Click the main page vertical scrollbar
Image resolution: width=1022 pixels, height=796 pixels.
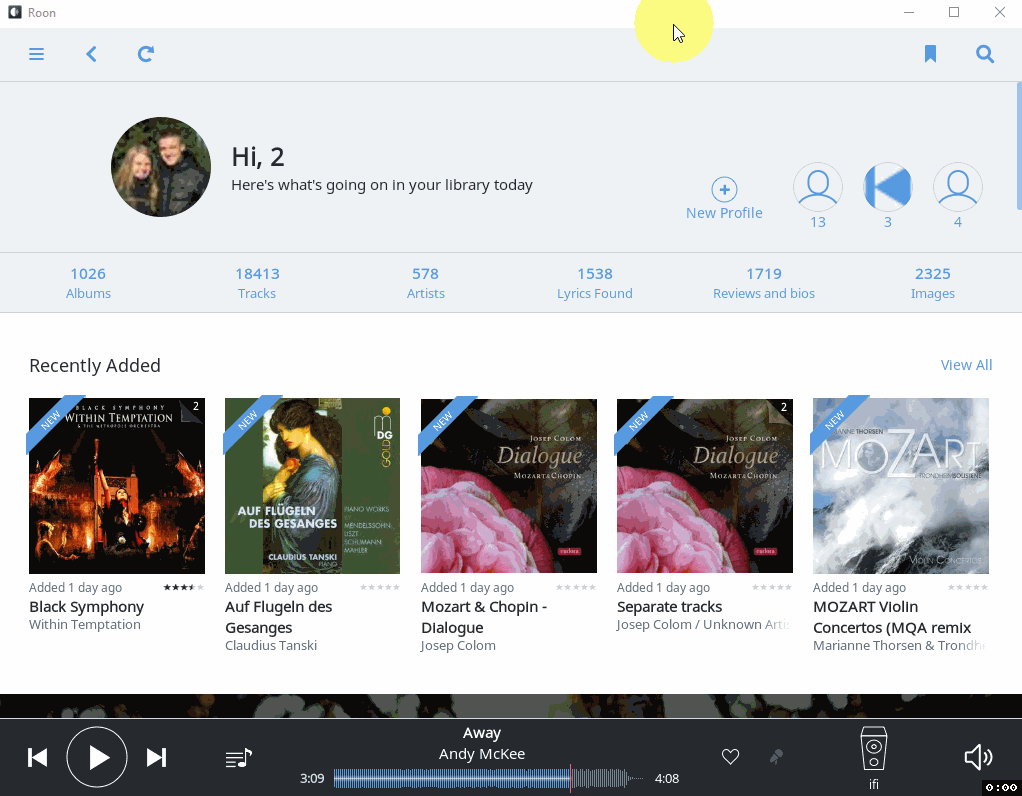[x=1019, y=147]
